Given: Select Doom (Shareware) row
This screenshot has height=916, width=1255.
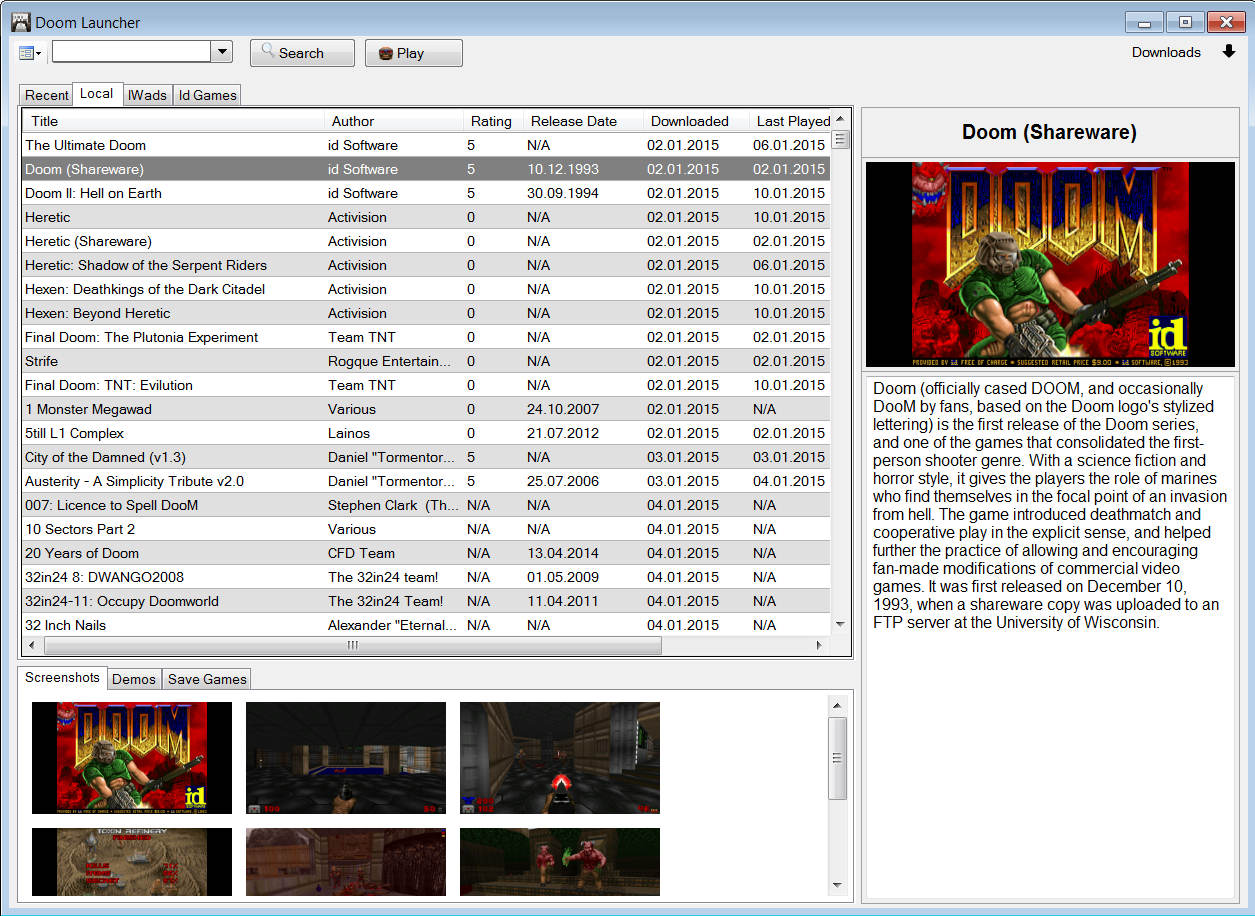Looking at the screenshot, I should point(427,169).
